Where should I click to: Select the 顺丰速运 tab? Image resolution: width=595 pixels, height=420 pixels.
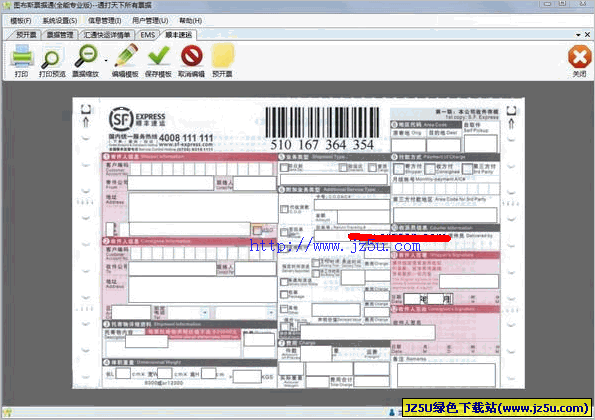(178, 35)
